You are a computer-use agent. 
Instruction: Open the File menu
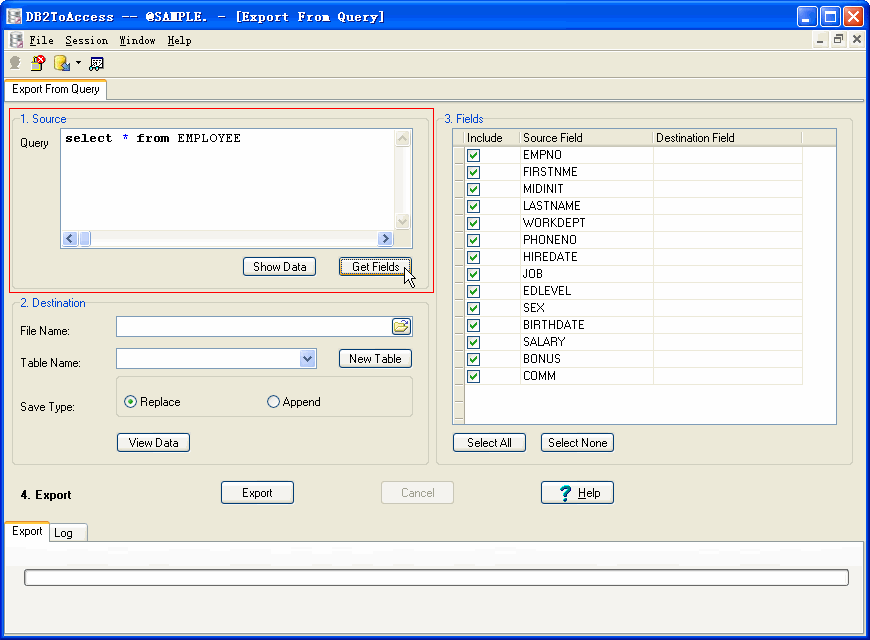click(42, 41)
